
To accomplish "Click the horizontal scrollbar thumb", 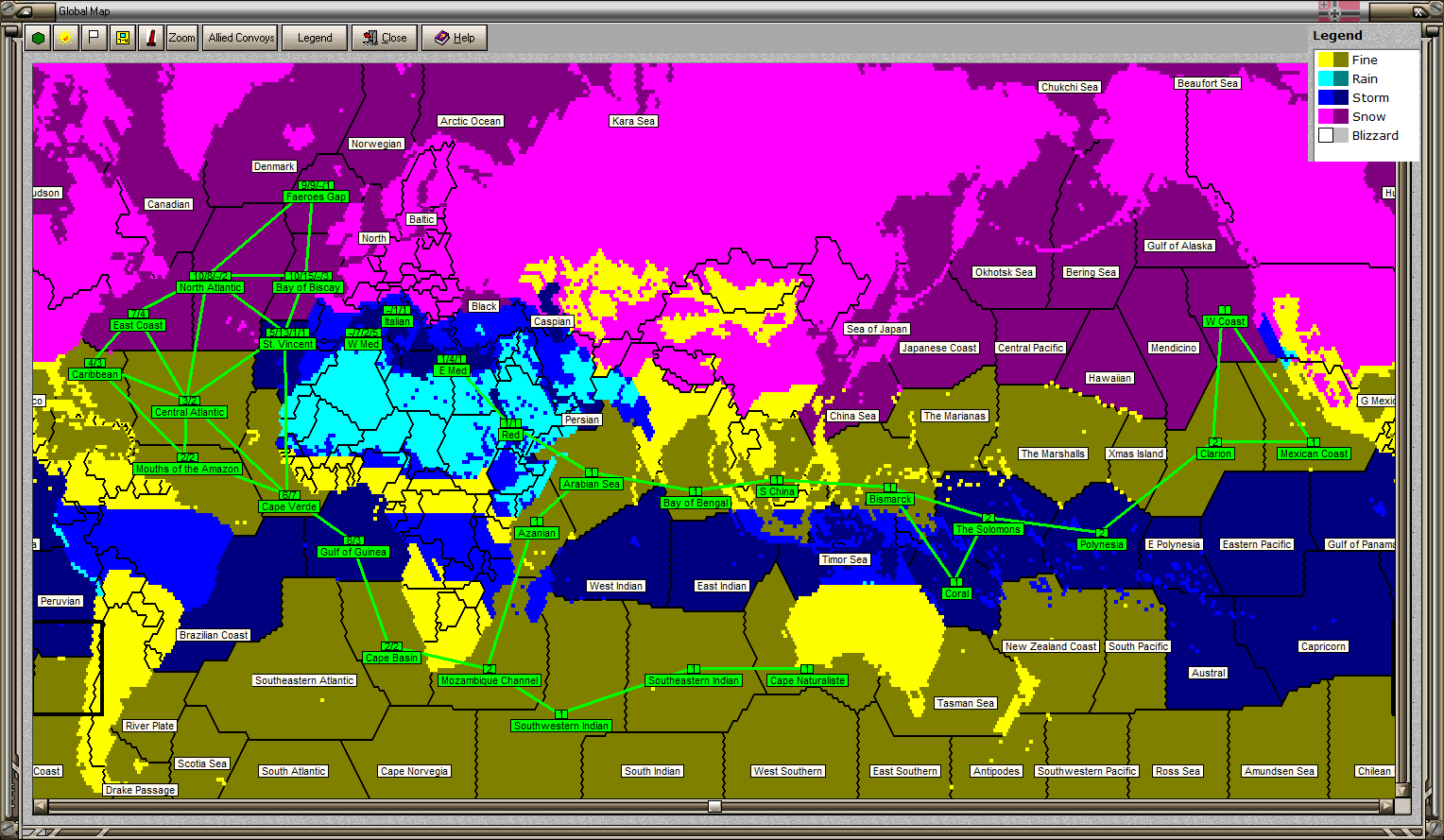I will click(714, 806).
